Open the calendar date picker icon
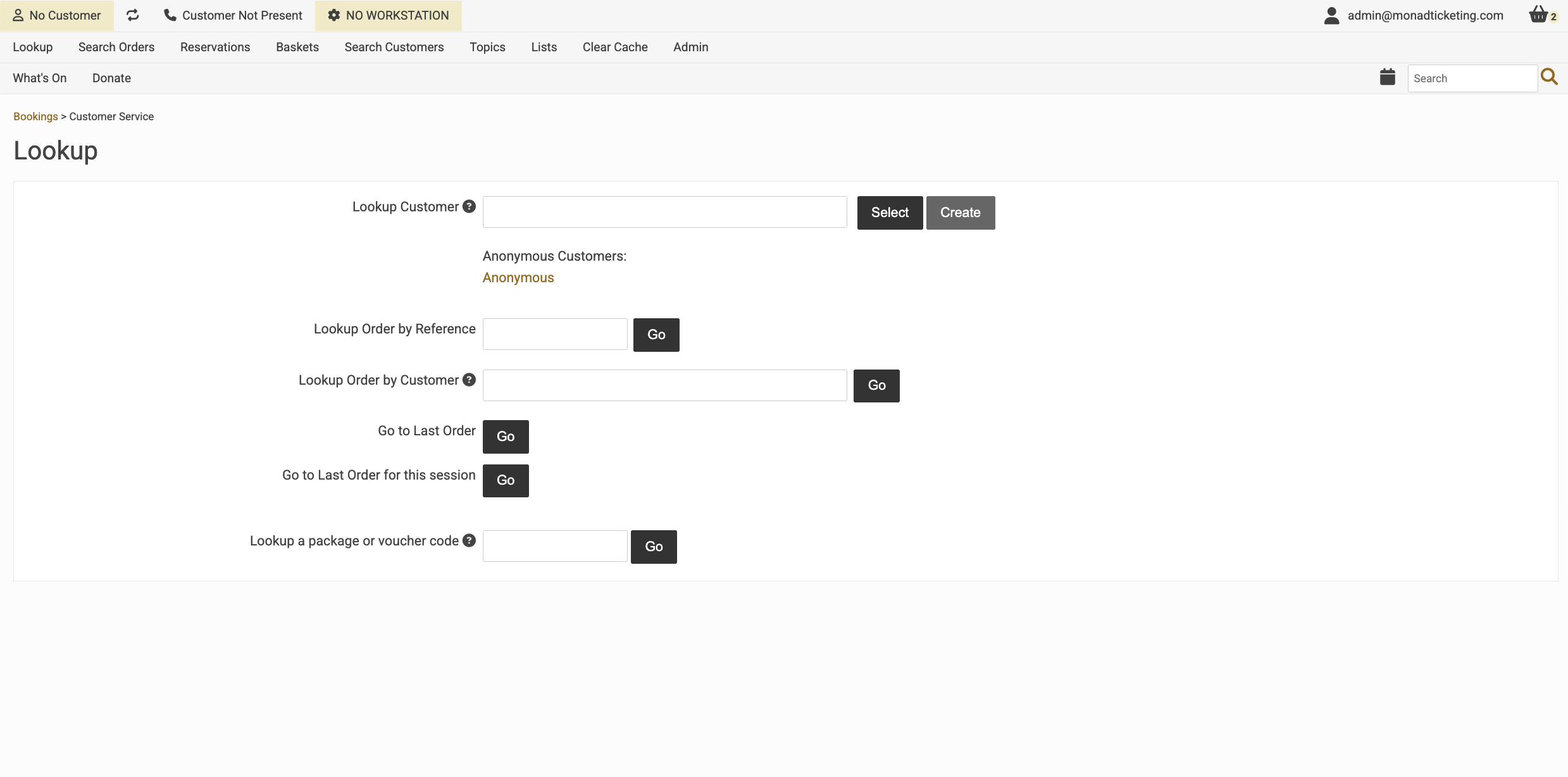 point(1387,77)
